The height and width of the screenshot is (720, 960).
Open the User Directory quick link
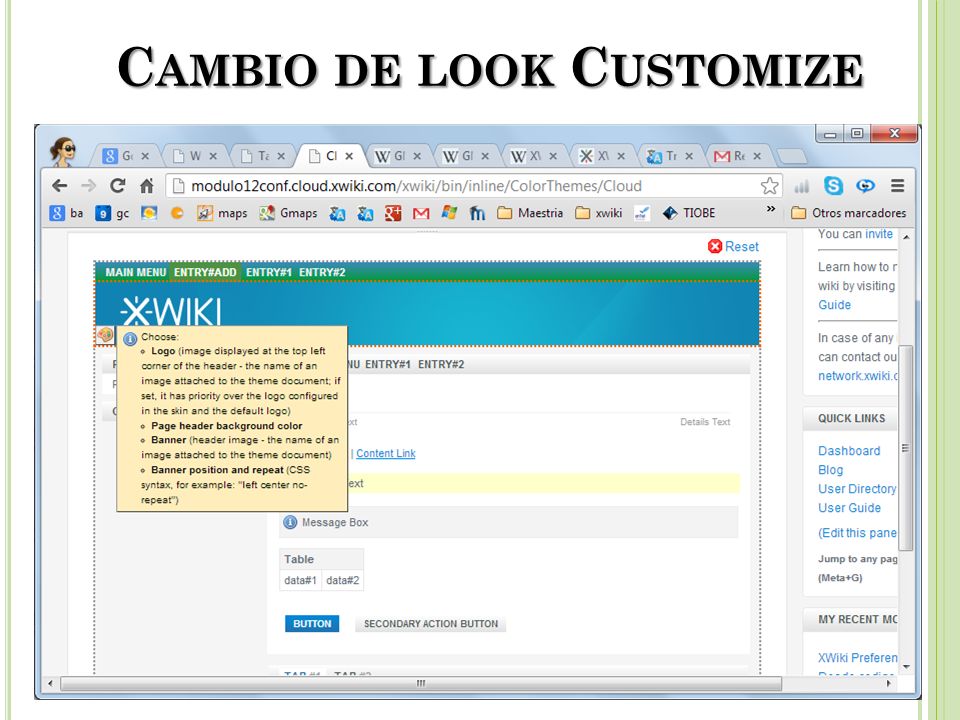pyautogui.click(x=857, y=489)
